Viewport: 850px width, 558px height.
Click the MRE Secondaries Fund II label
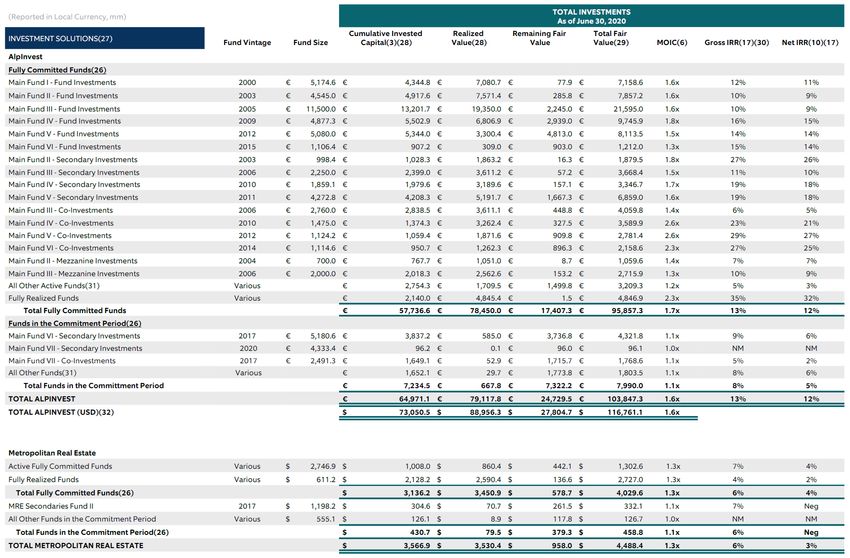(x=50, y=506)
